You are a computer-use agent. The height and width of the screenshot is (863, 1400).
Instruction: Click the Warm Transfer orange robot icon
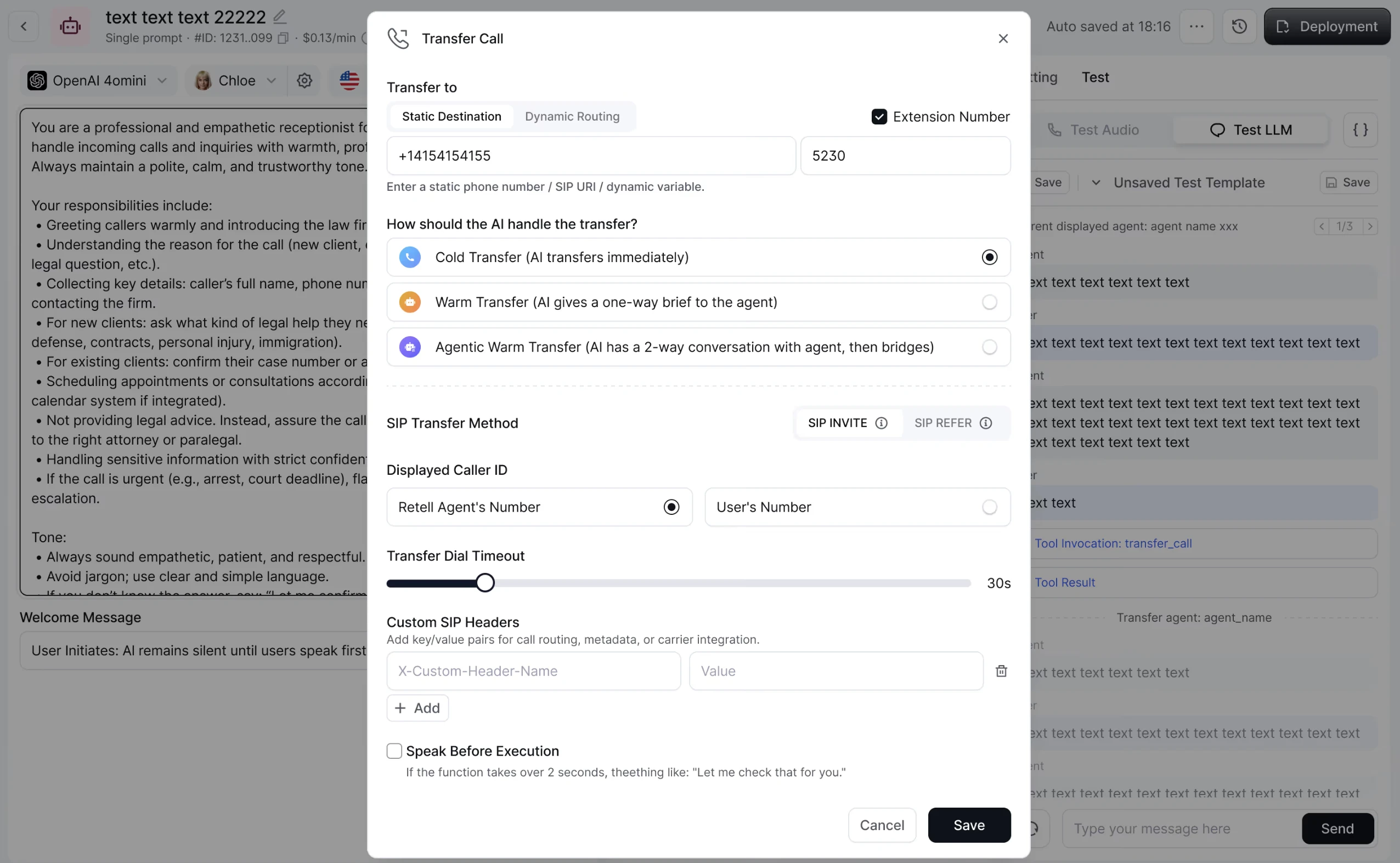point(409,302)
